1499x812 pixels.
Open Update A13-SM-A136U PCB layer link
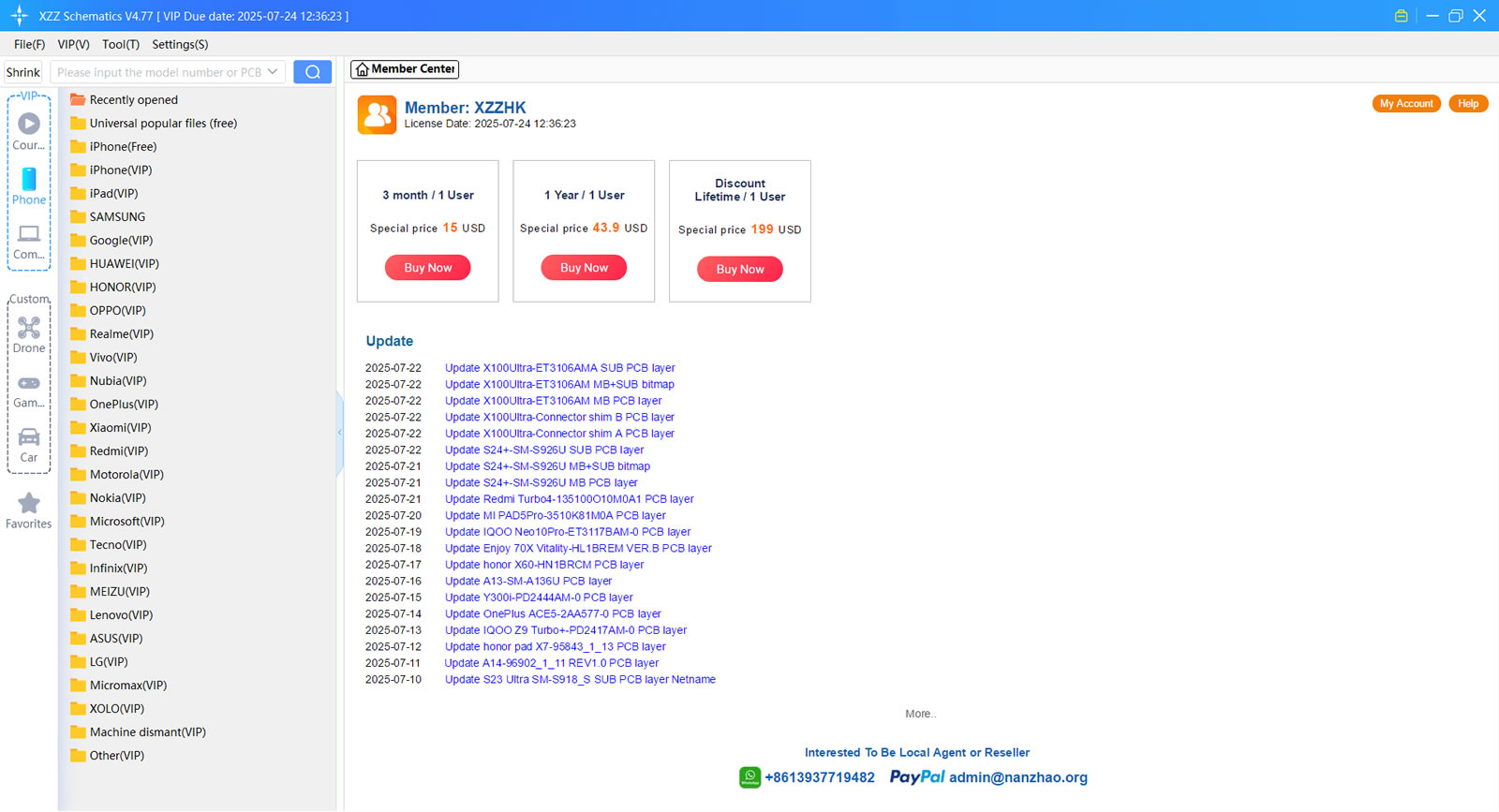(528, 582)
